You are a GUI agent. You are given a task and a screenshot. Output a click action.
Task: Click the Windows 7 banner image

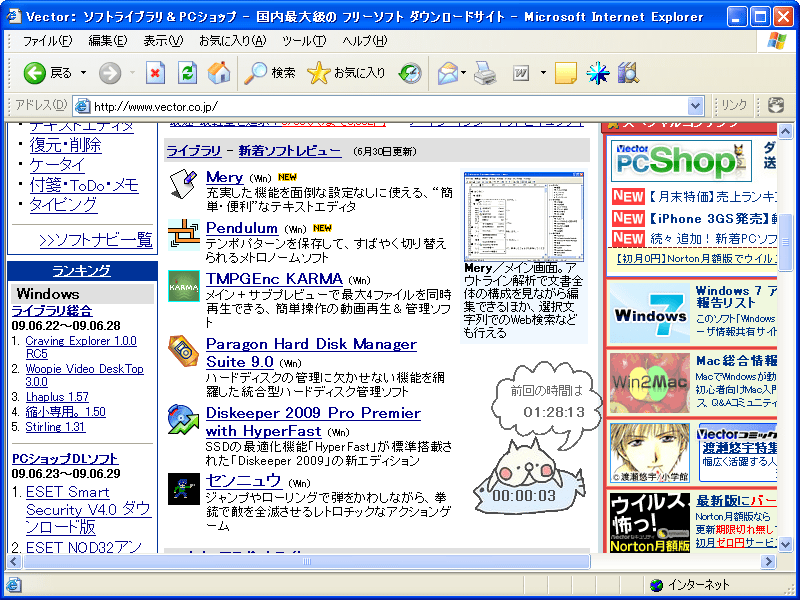tap(649, 314)
